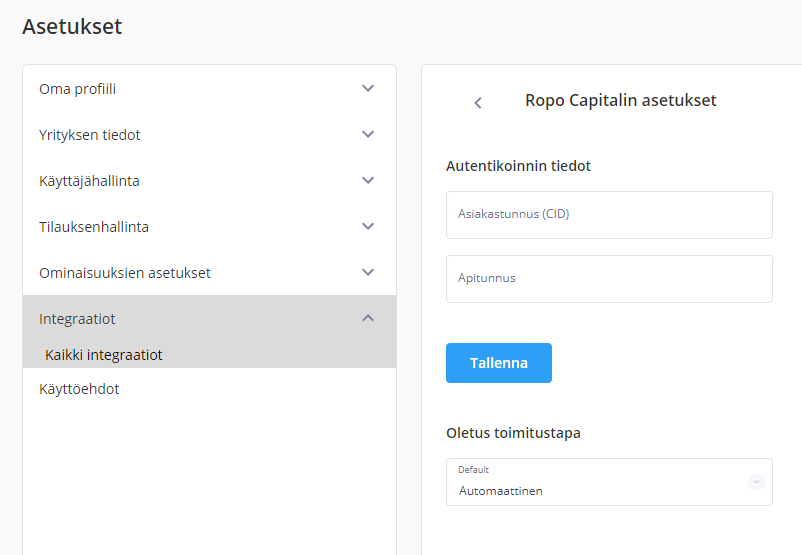Collapse Integraatiot section with up chevron
Viewport: 802px width, 555px height.
click(368, 318)
